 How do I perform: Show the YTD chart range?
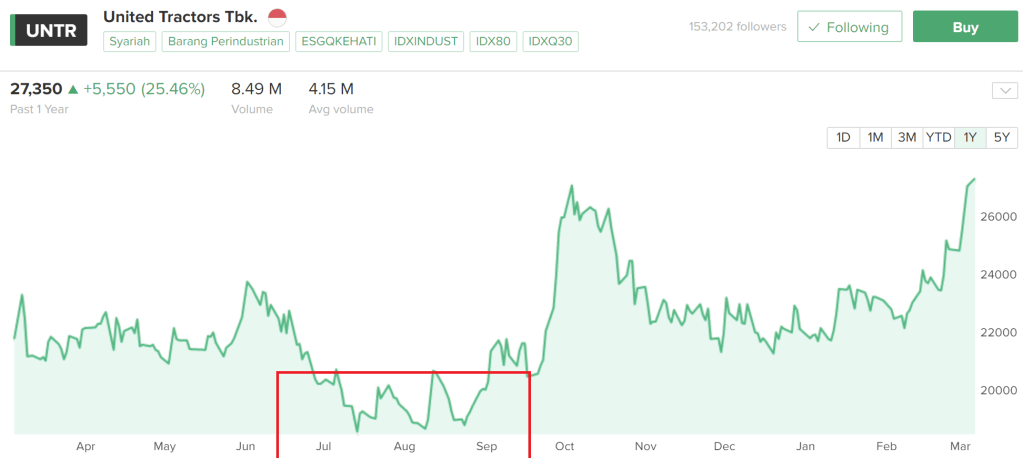(938, 137)
